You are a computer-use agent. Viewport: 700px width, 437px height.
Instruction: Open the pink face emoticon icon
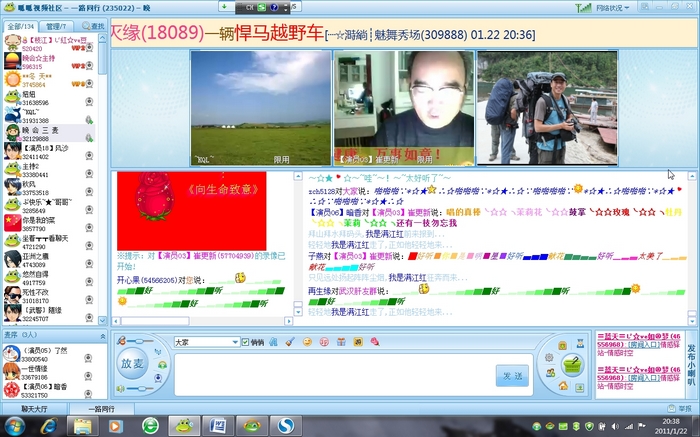point(324,342)
